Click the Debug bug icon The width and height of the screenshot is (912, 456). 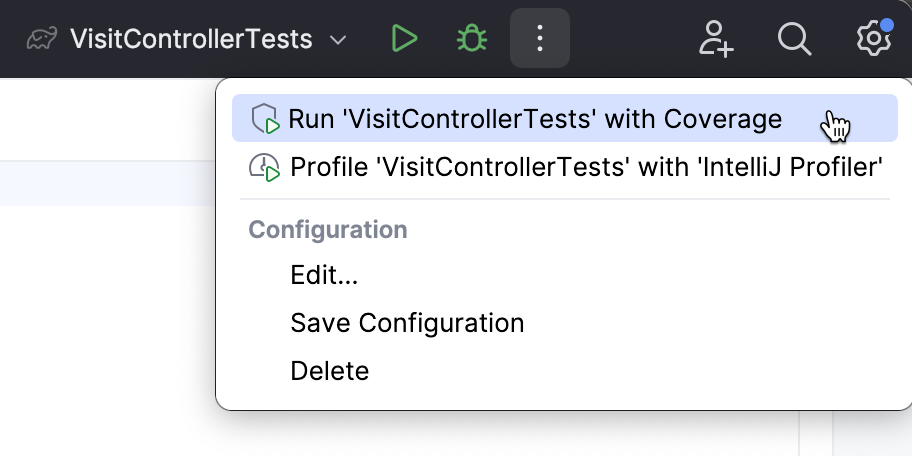(x=471, y=40)
